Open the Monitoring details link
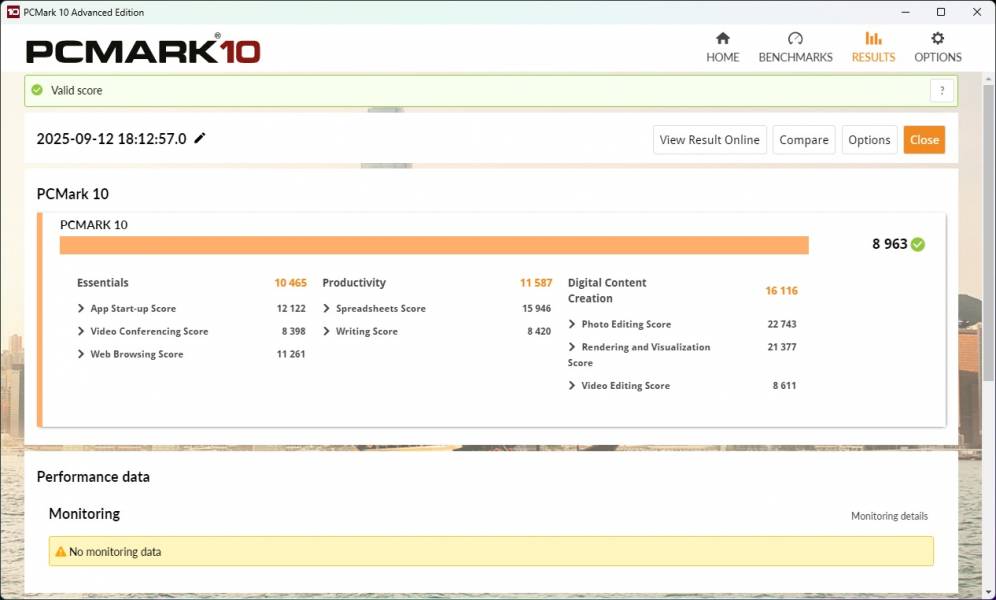 (889, 516)
